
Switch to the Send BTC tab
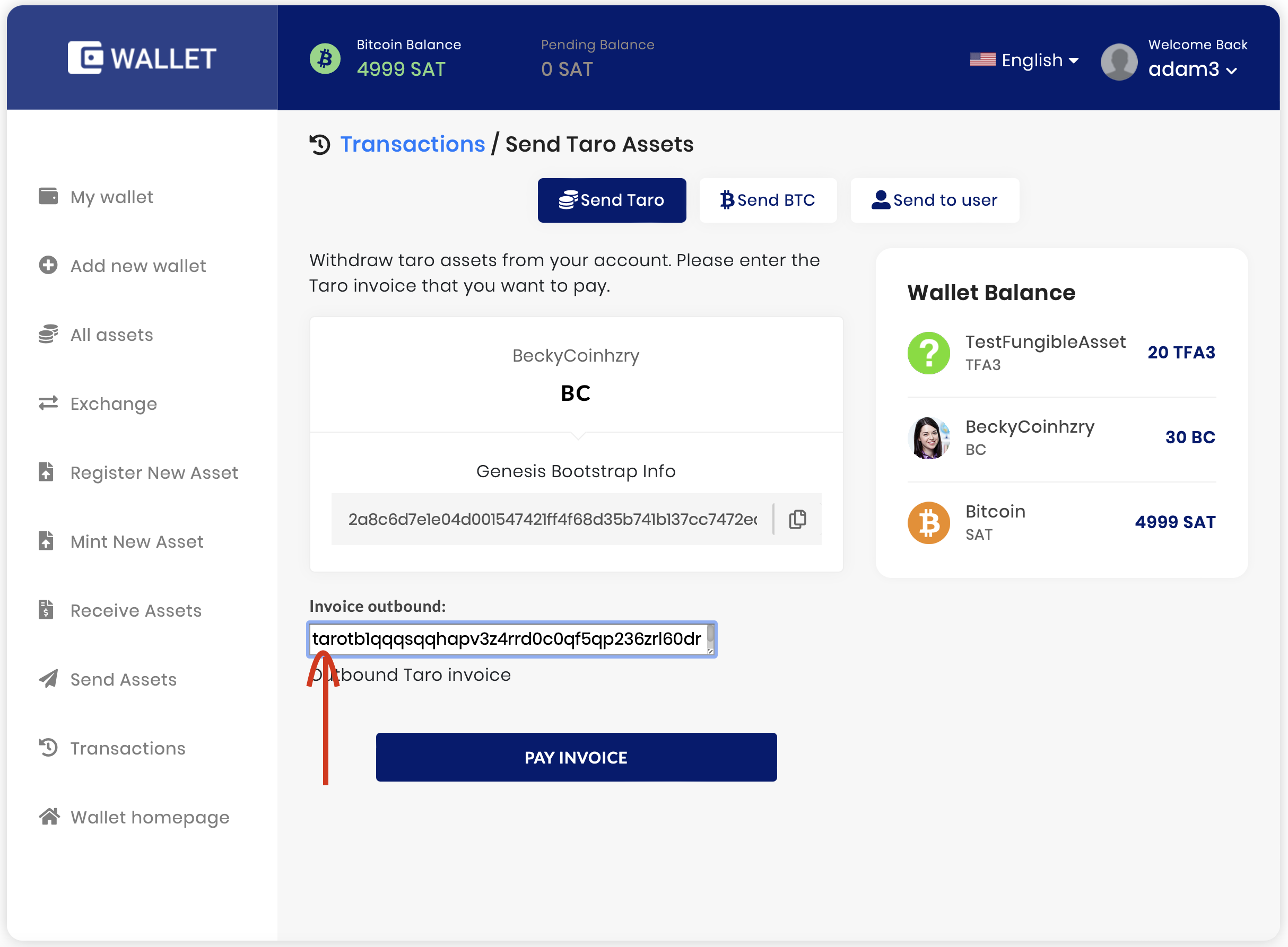(768, 200)
